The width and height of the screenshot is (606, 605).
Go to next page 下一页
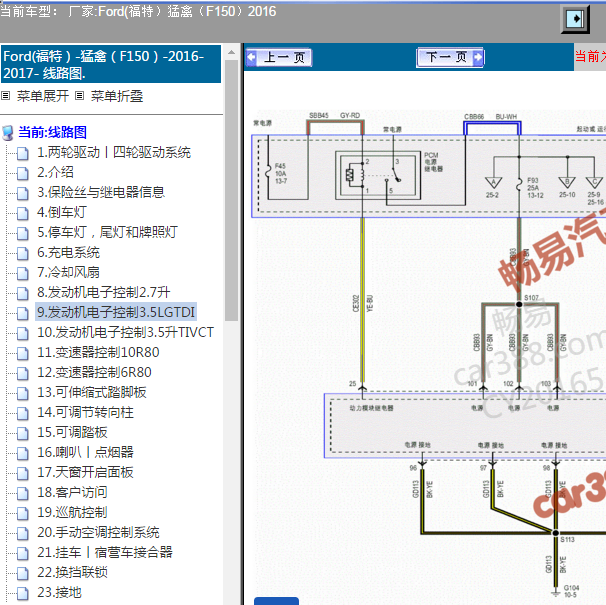pos(450,58)
